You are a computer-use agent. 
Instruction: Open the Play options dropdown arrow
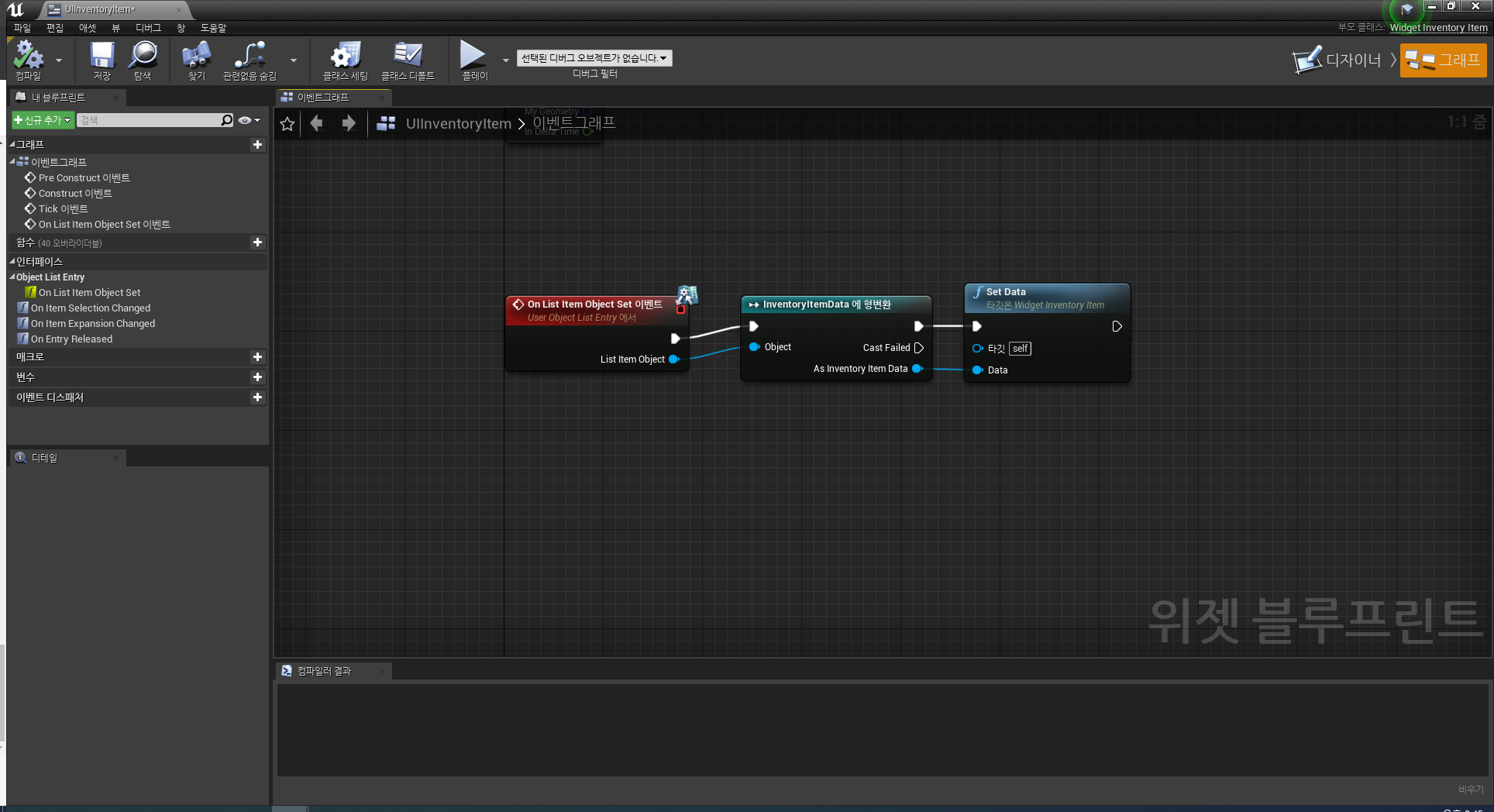coord(506,60)
